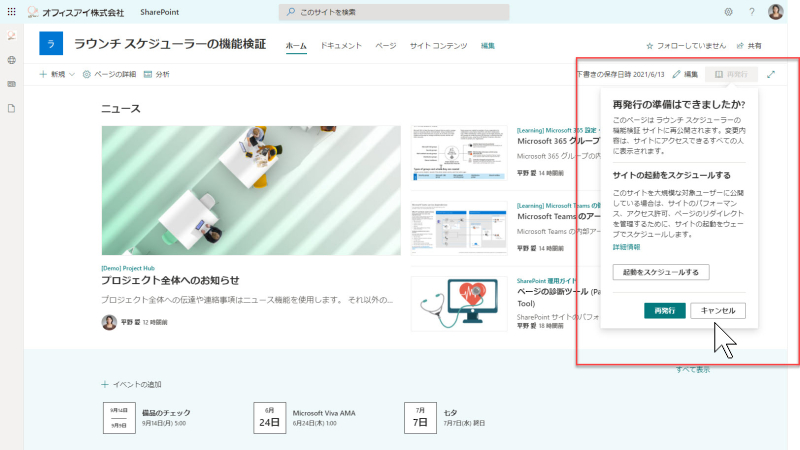Click the globe icon in left sidebar
Viewport: 800px width, 450px height.
click(11, 60)
